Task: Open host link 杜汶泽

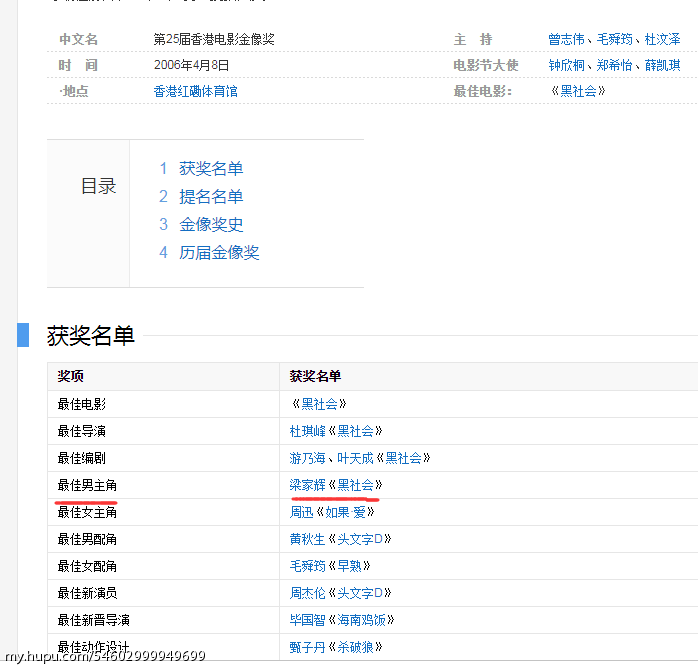Action: pos(662,39)
